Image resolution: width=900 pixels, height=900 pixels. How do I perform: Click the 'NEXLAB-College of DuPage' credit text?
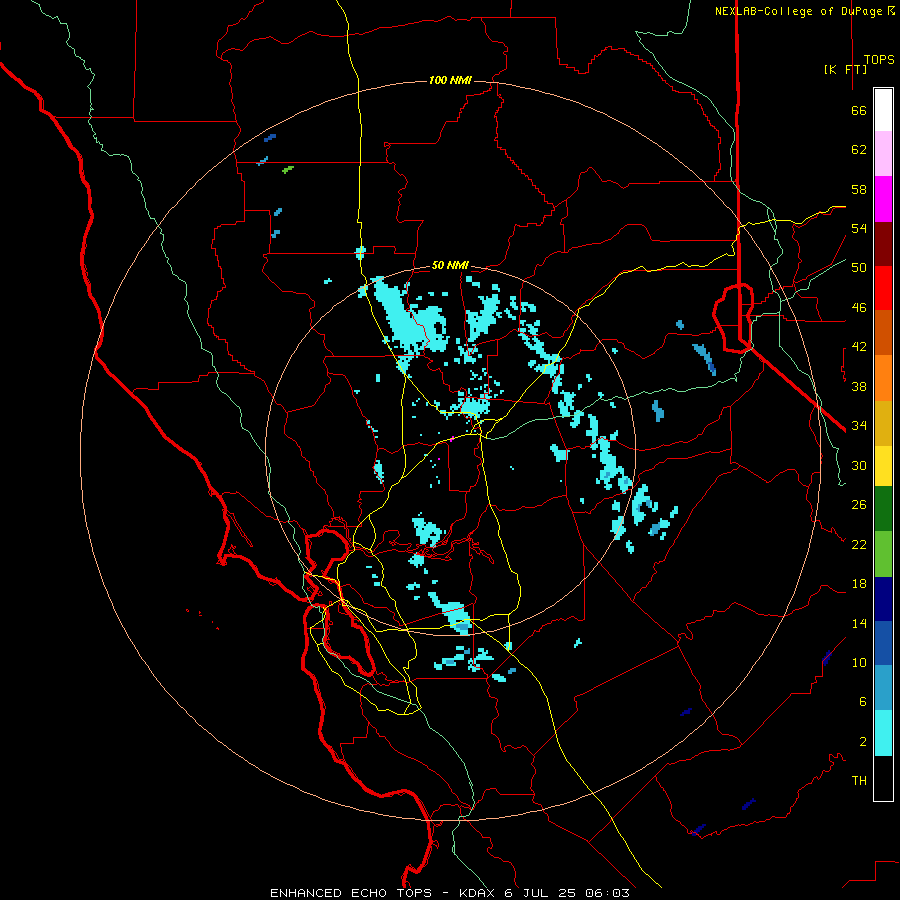click(x=801, y=11)
